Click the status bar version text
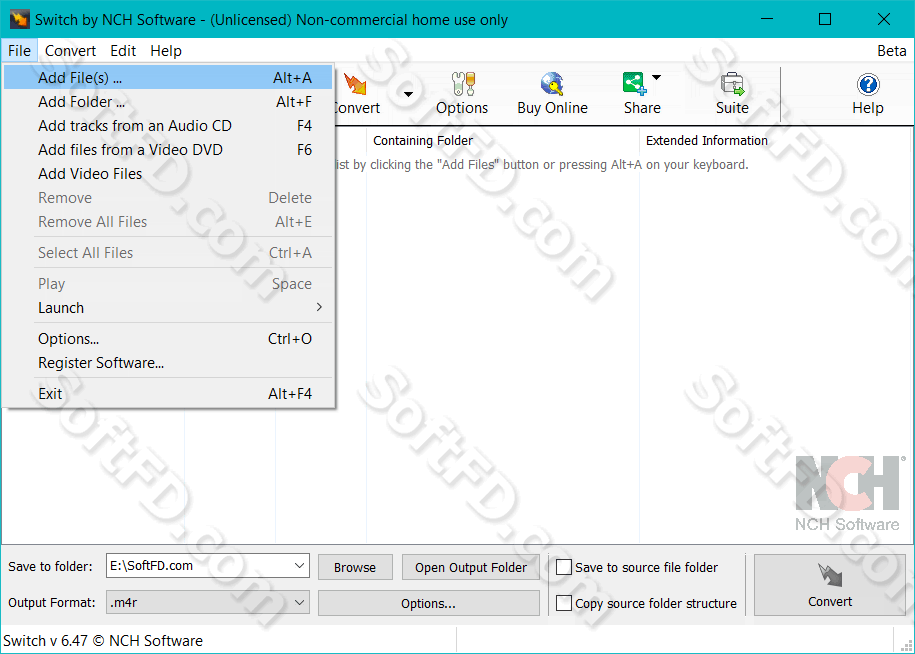This screenshot has width=915, height=654. pos(103,641)
